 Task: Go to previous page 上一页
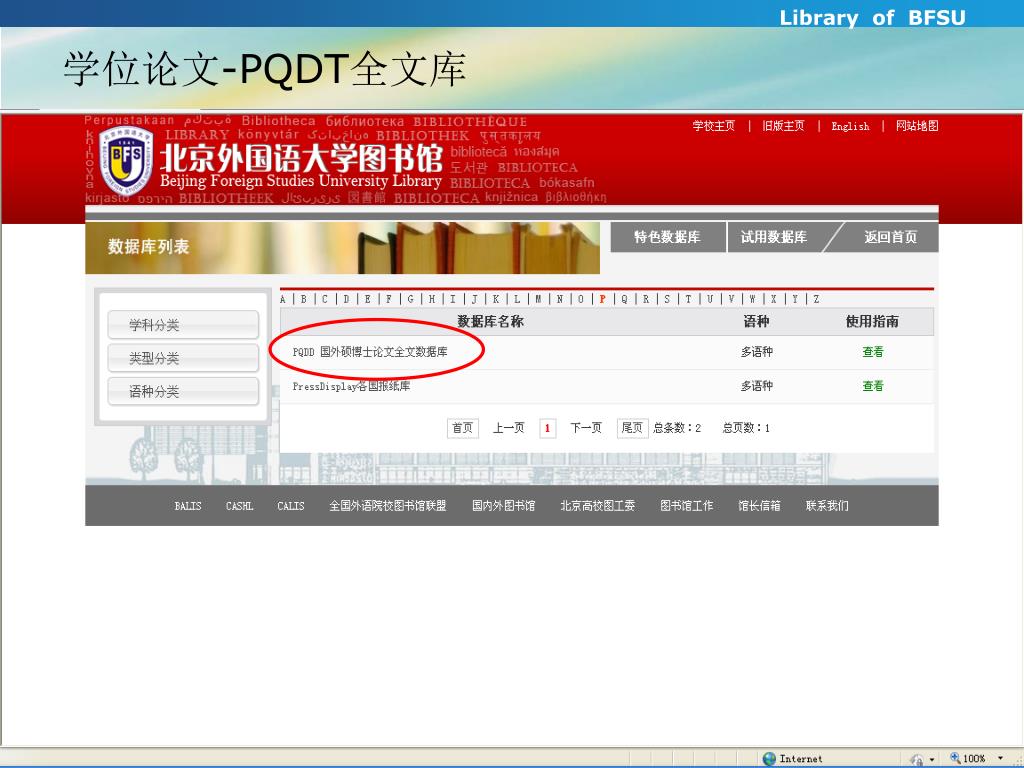point(509,428)
